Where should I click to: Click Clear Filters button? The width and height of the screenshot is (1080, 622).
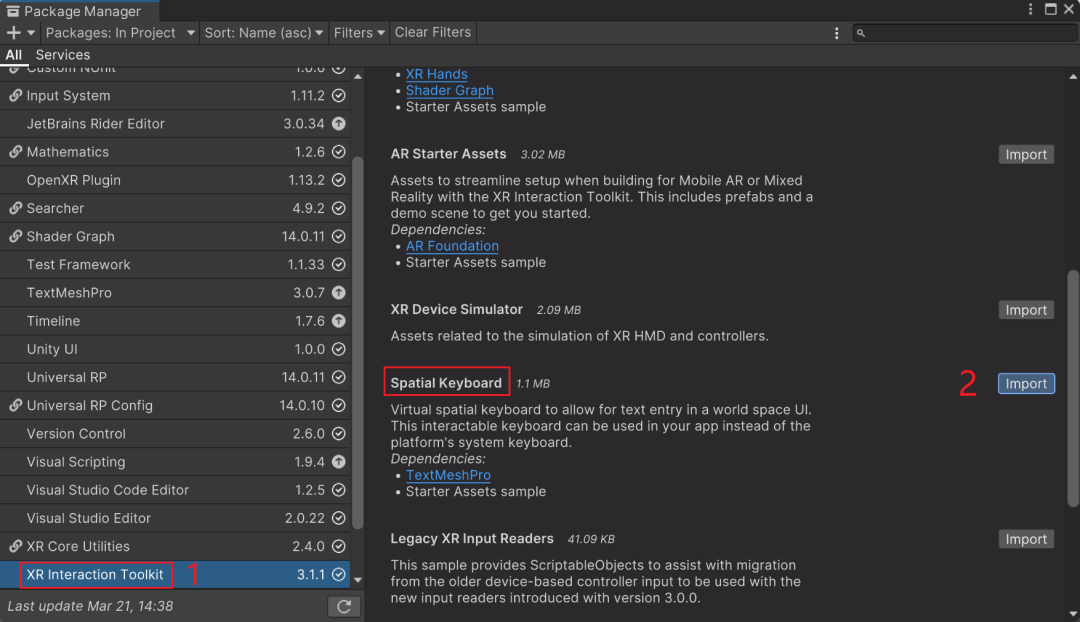coord(433,32)
